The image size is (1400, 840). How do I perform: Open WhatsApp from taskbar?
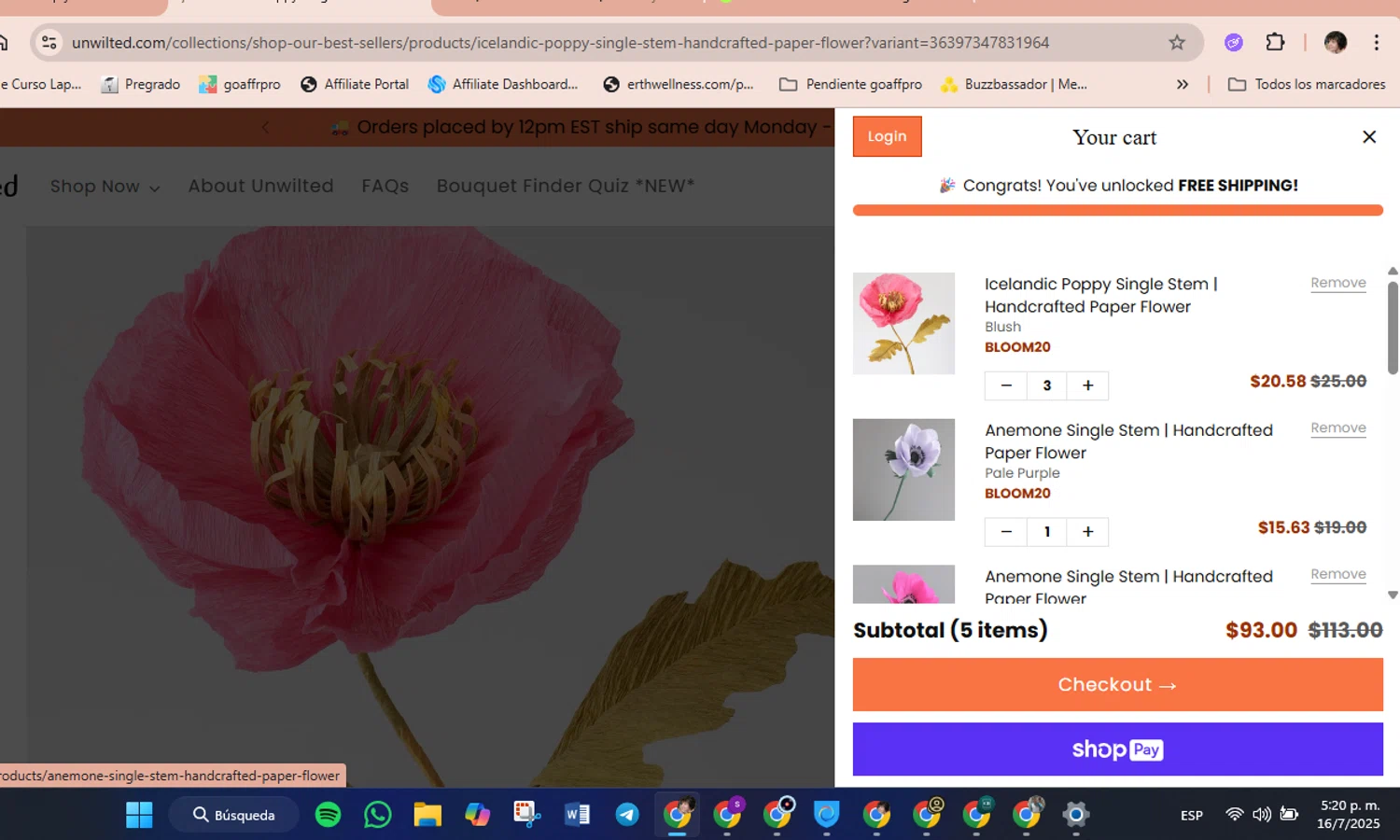(377, 815)
